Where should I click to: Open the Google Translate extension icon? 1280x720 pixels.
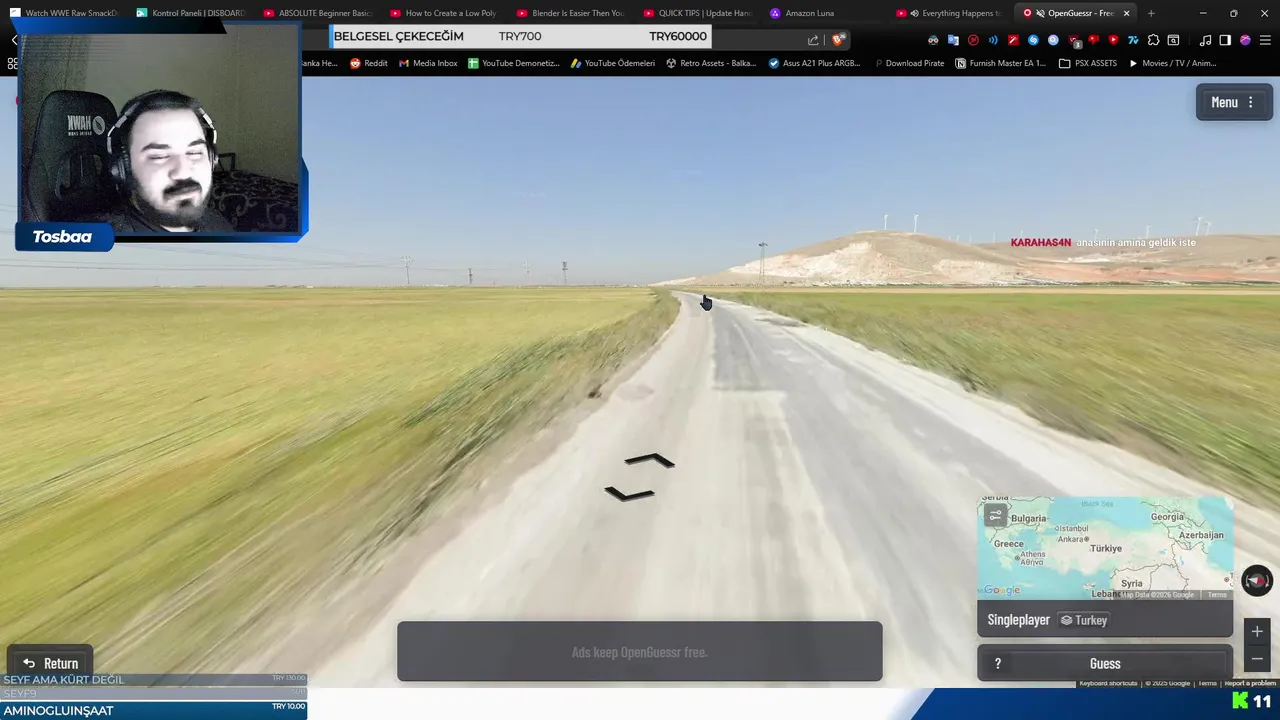point(953,40)
